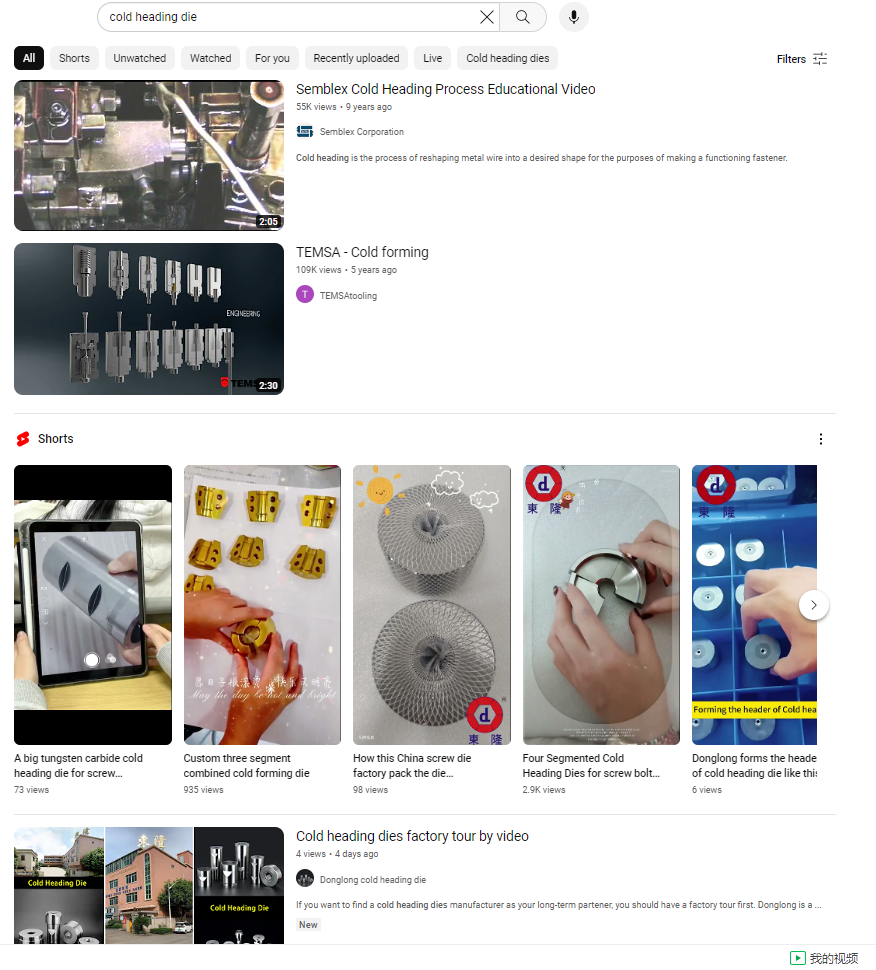The width and height of the screenshot is (876, 970).
Task: Click the magnifying glass search button
Action: tap(523, 17)
